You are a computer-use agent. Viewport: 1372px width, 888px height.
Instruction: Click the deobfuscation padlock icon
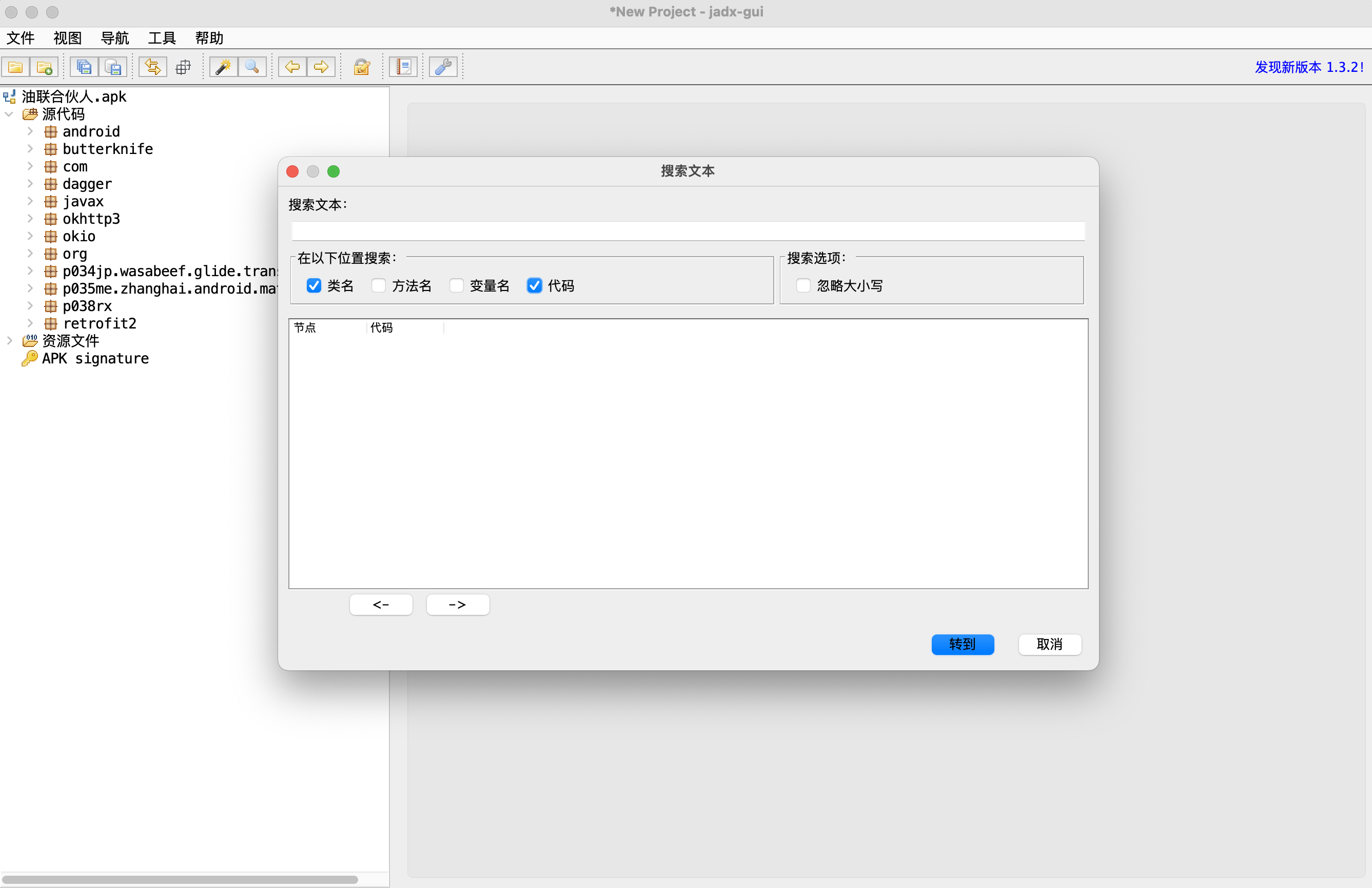click(362, 67)
